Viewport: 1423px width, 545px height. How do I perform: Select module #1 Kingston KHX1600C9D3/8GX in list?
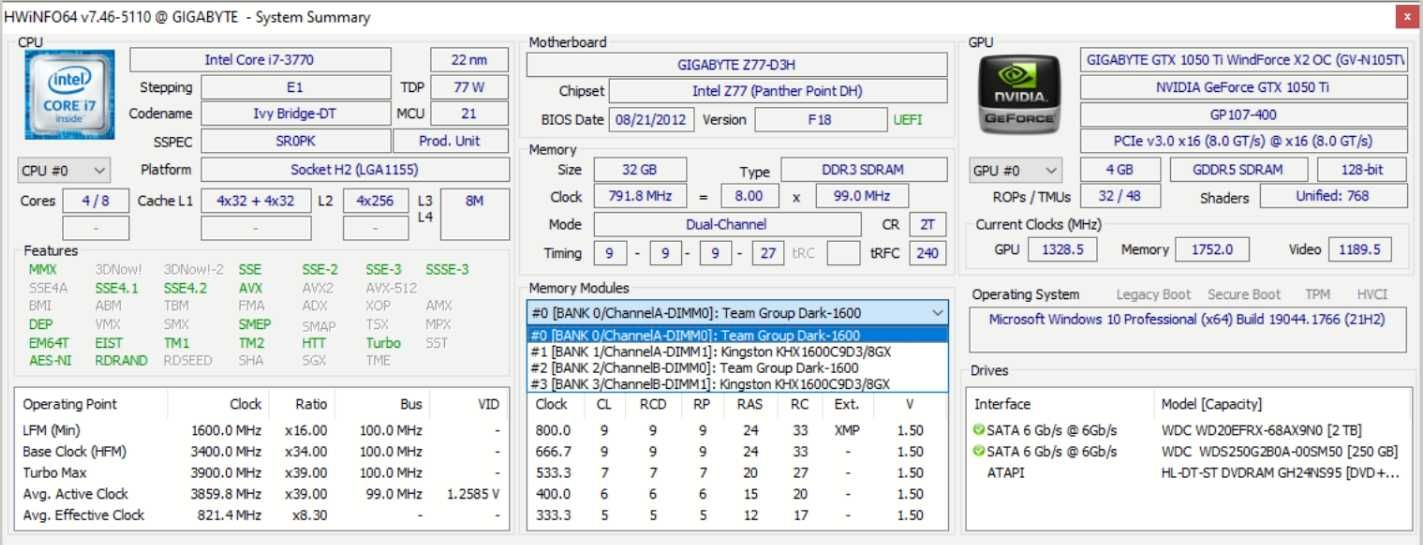pyautogui.click(x=737, y=352)
